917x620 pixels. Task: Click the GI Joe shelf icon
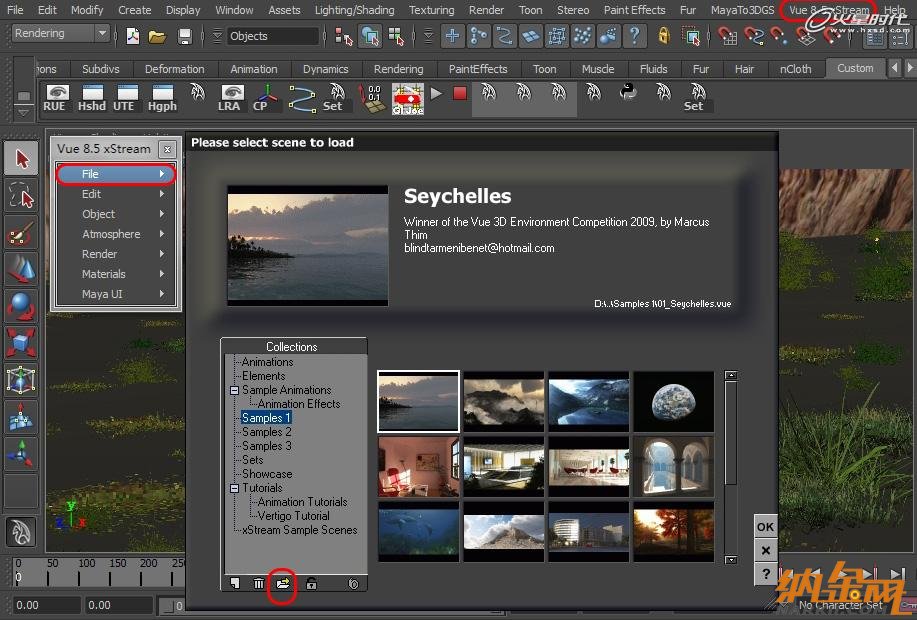pyautogui.click(x=408, y=98)
